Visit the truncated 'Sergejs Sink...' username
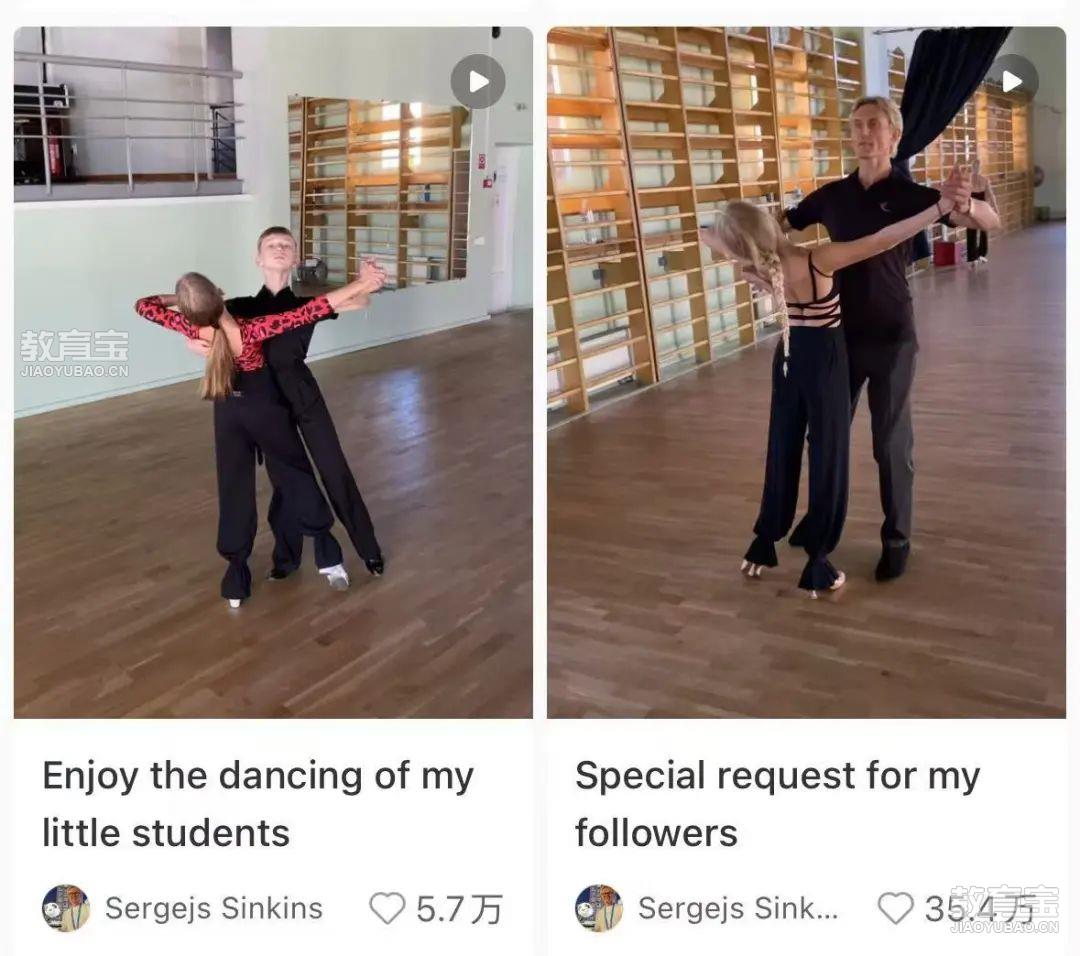This screenshot has width=1080, height=956. [738, 908]
